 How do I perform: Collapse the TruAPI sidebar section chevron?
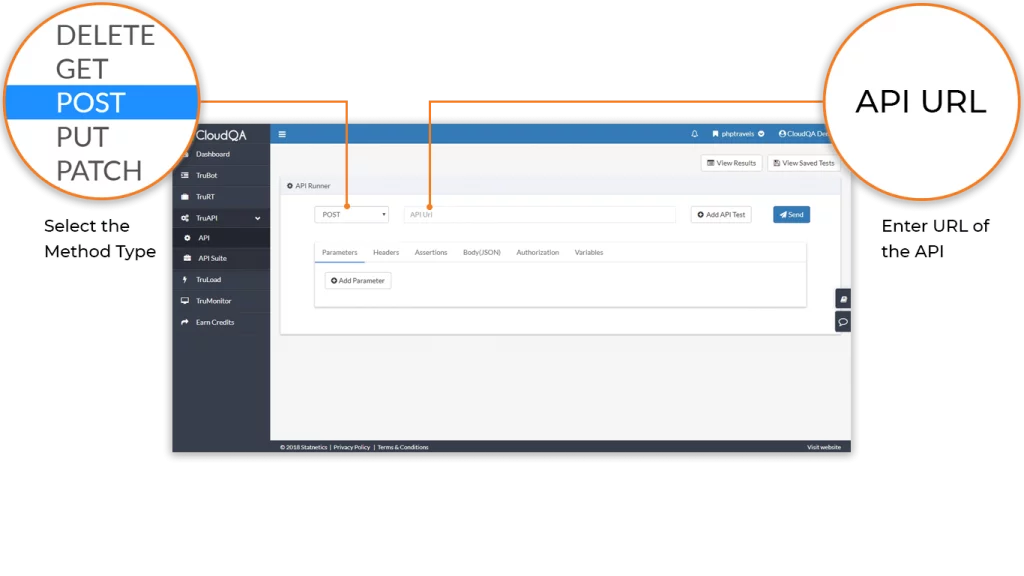[258, 218]
